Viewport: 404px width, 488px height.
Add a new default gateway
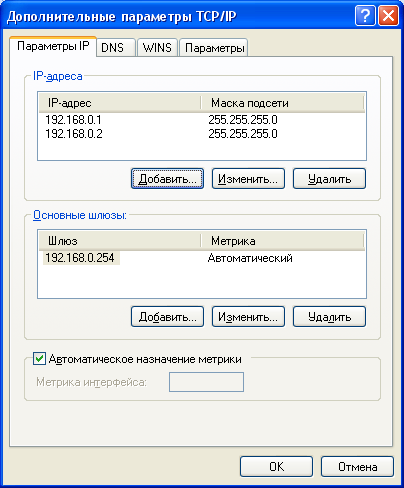(x=167, y=317)
